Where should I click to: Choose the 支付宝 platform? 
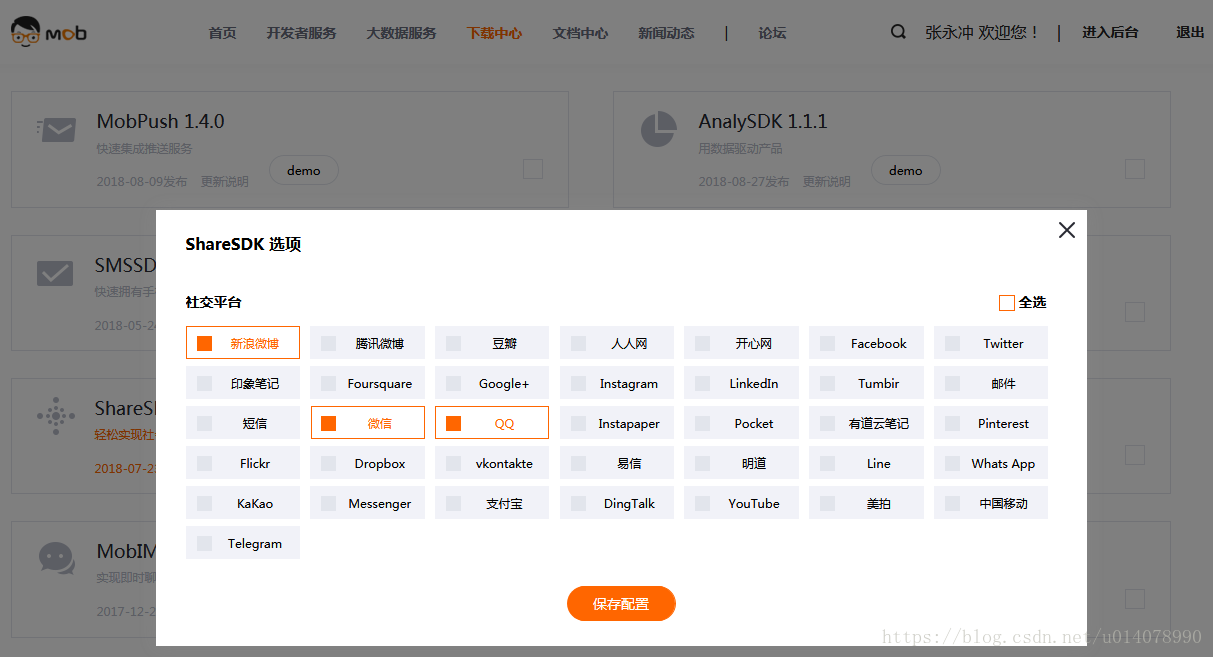click(x=492, y=503)
